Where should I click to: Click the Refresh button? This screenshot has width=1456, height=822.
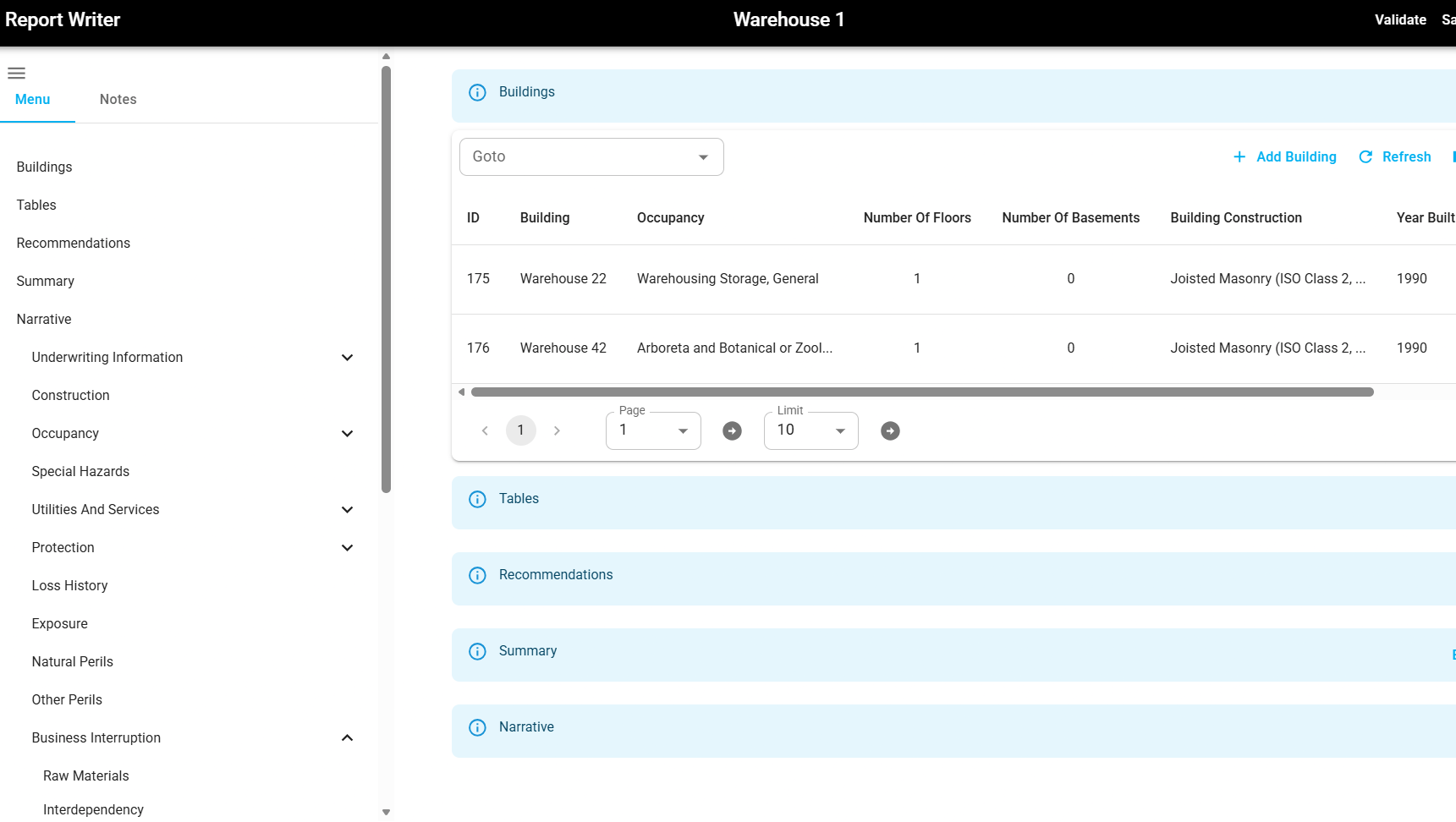coord(1394,156)
